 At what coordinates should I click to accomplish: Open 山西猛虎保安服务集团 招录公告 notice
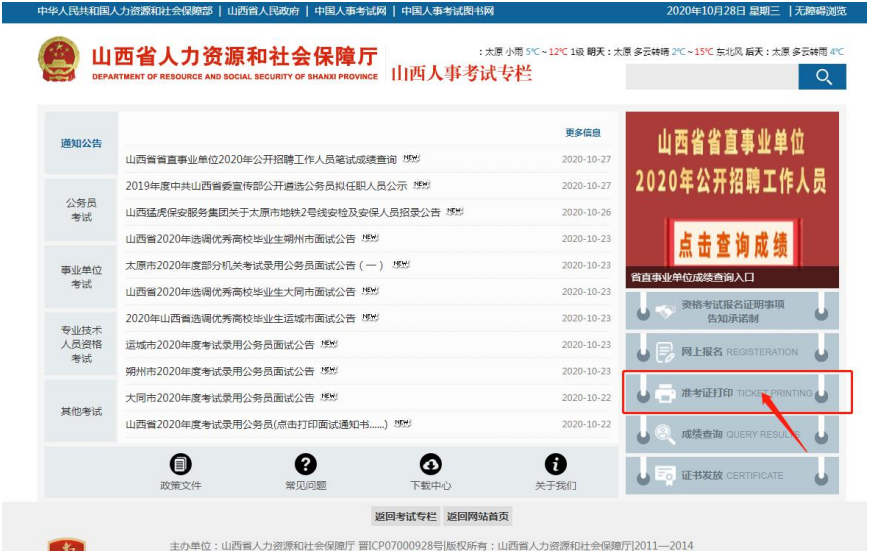tap(283, 212)
